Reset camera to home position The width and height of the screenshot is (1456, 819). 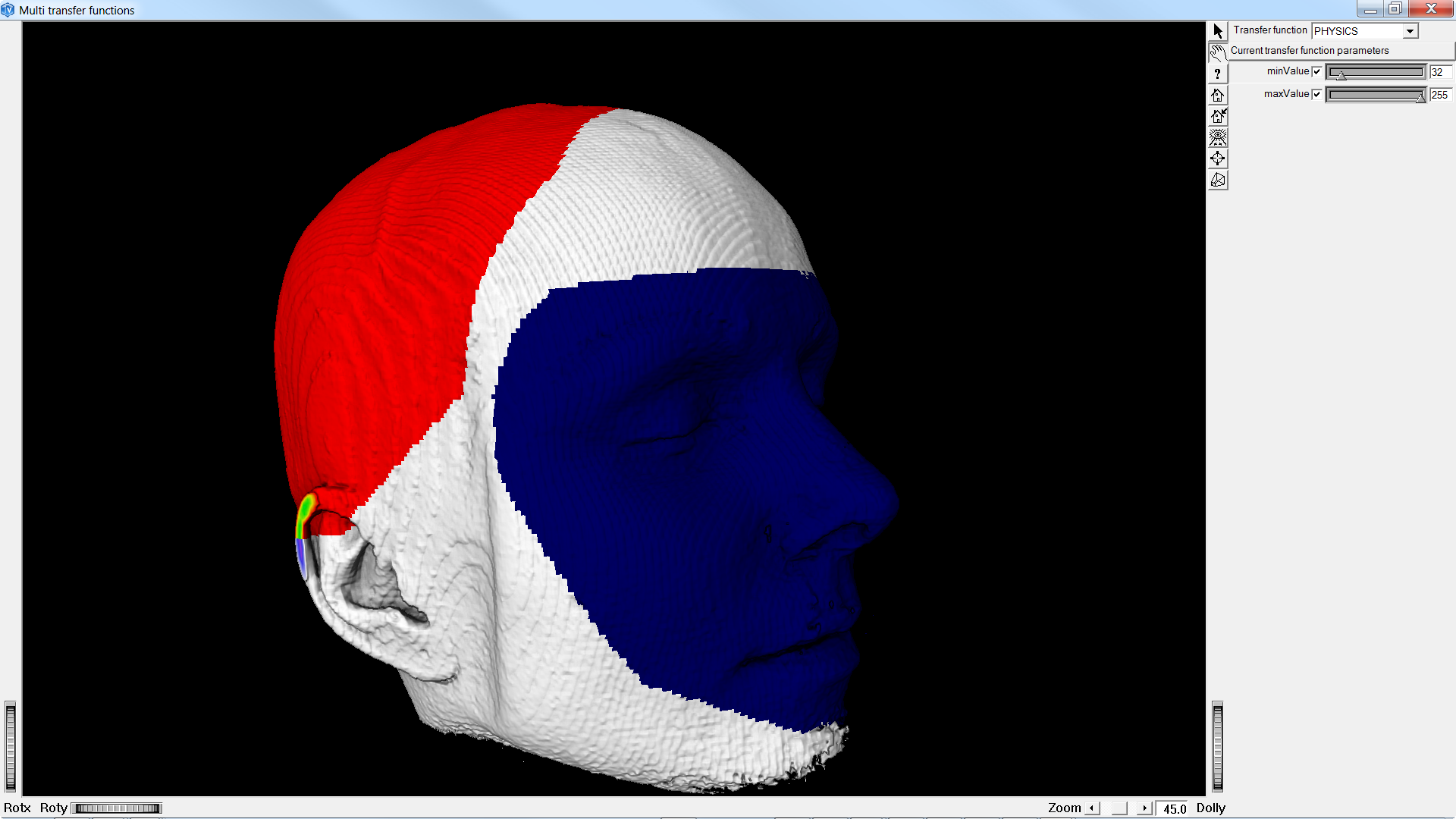1217,95
